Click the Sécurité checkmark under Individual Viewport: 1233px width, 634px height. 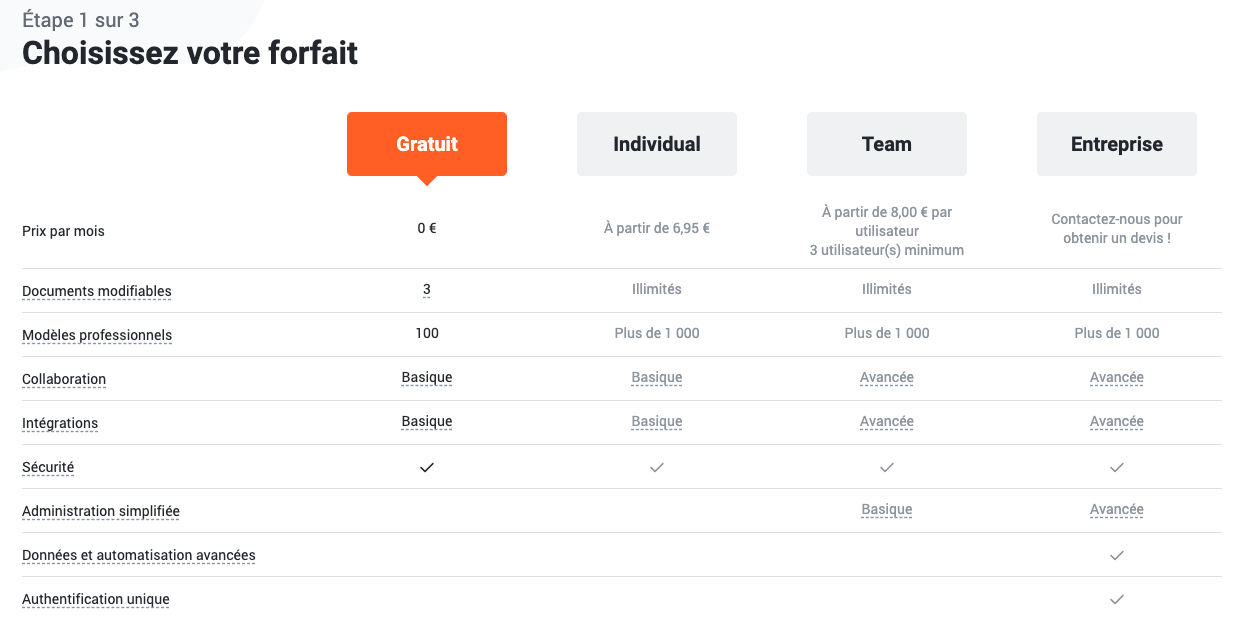point(657,467)
